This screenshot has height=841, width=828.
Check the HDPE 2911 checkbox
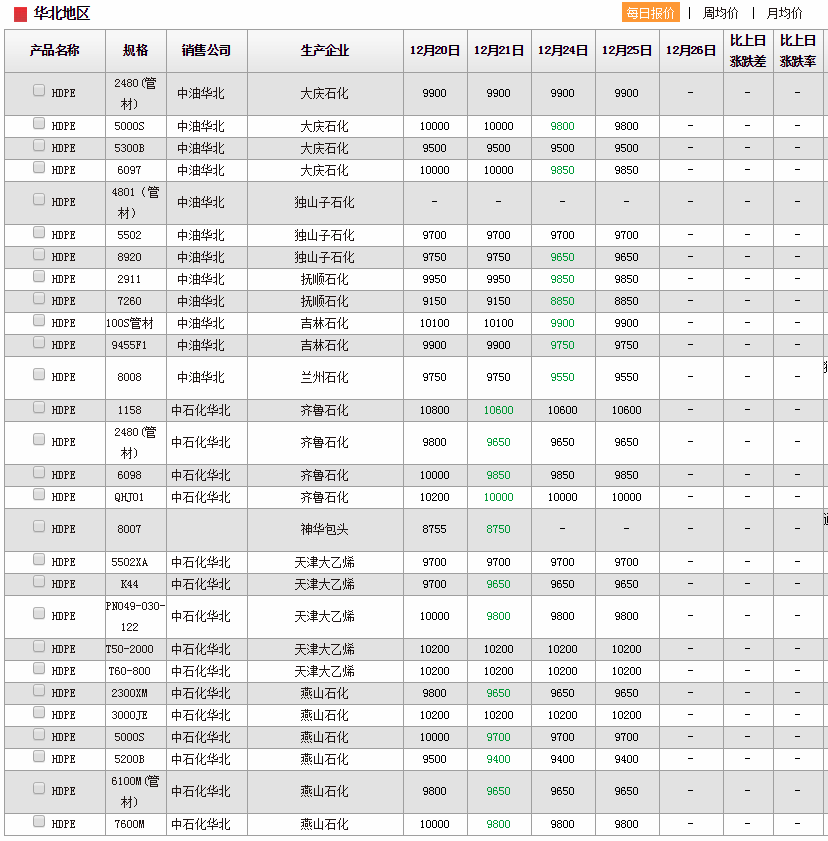click(x=39, y=276)
